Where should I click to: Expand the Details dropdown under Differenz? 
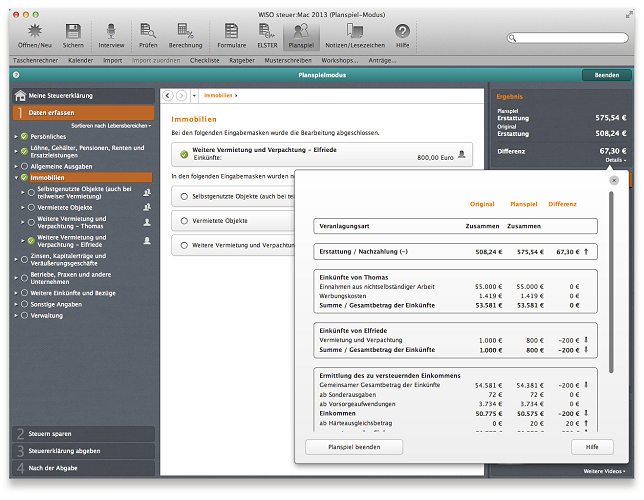(615, 160)
